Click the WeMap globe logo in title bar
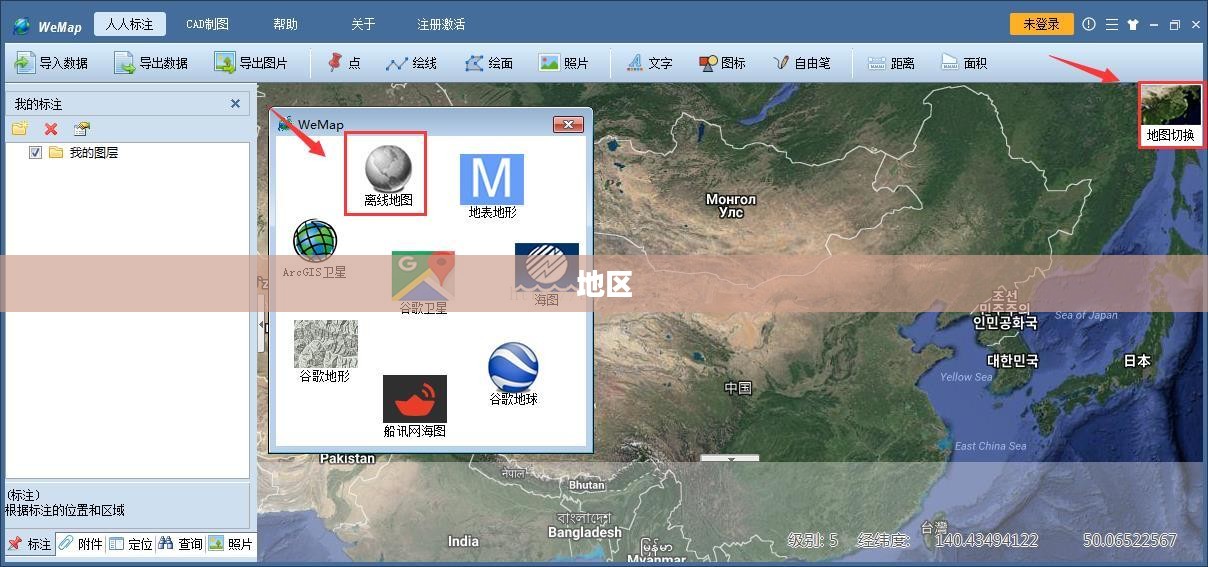1208x567 pixels. 21,26
